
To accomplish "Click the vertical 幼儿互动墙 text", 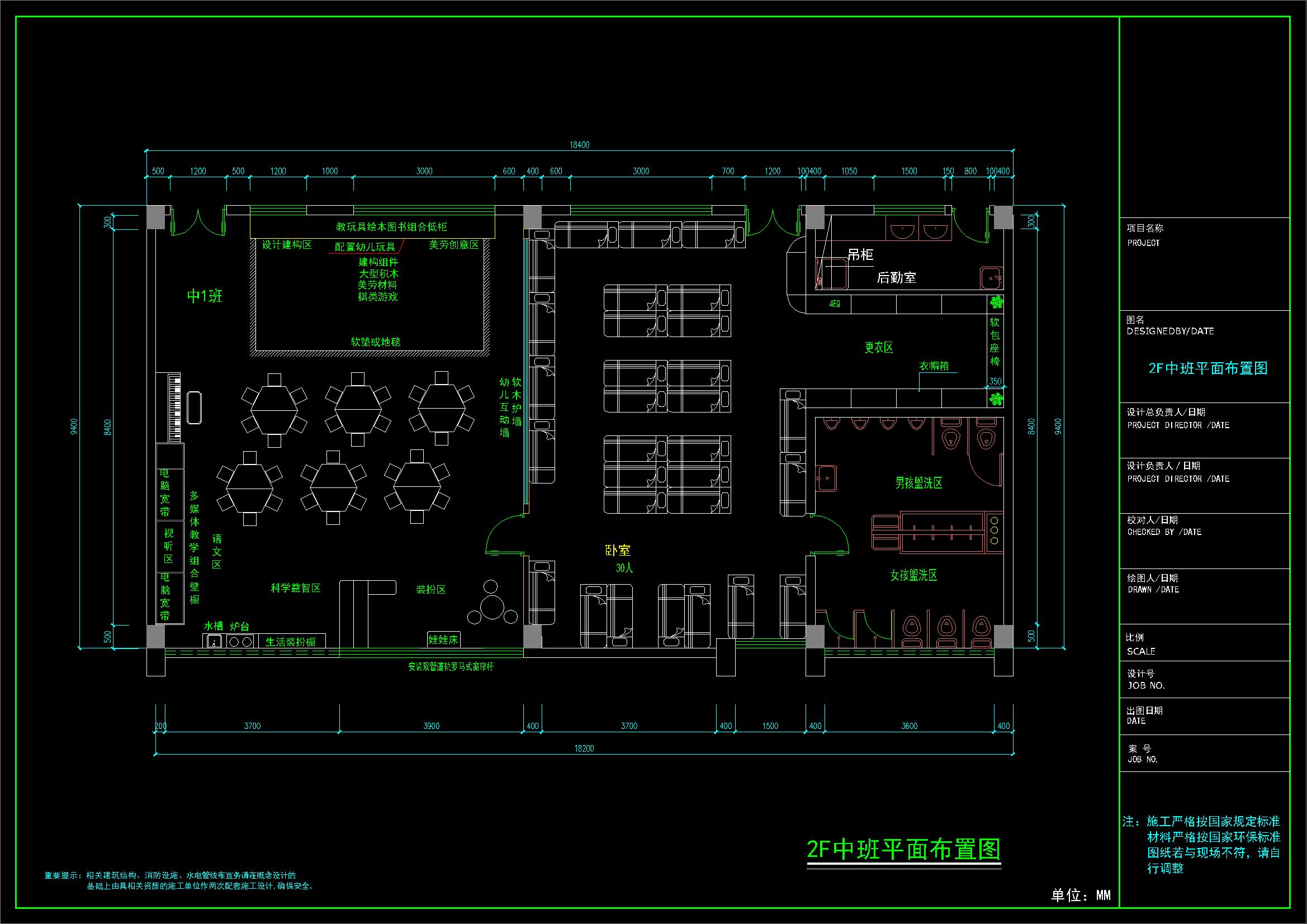I will (x=504, y=407).
